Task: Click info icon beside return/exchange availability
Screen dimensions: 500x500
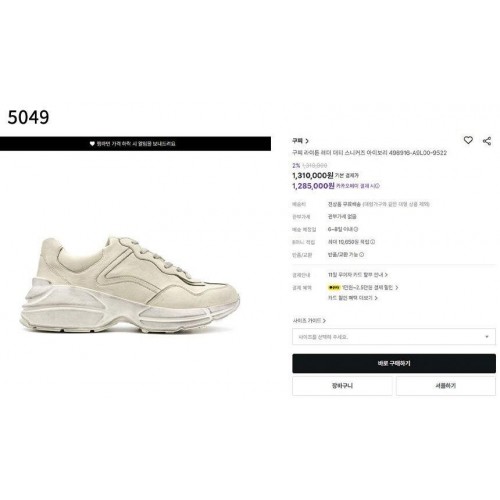Action: [x=362, y=255]
